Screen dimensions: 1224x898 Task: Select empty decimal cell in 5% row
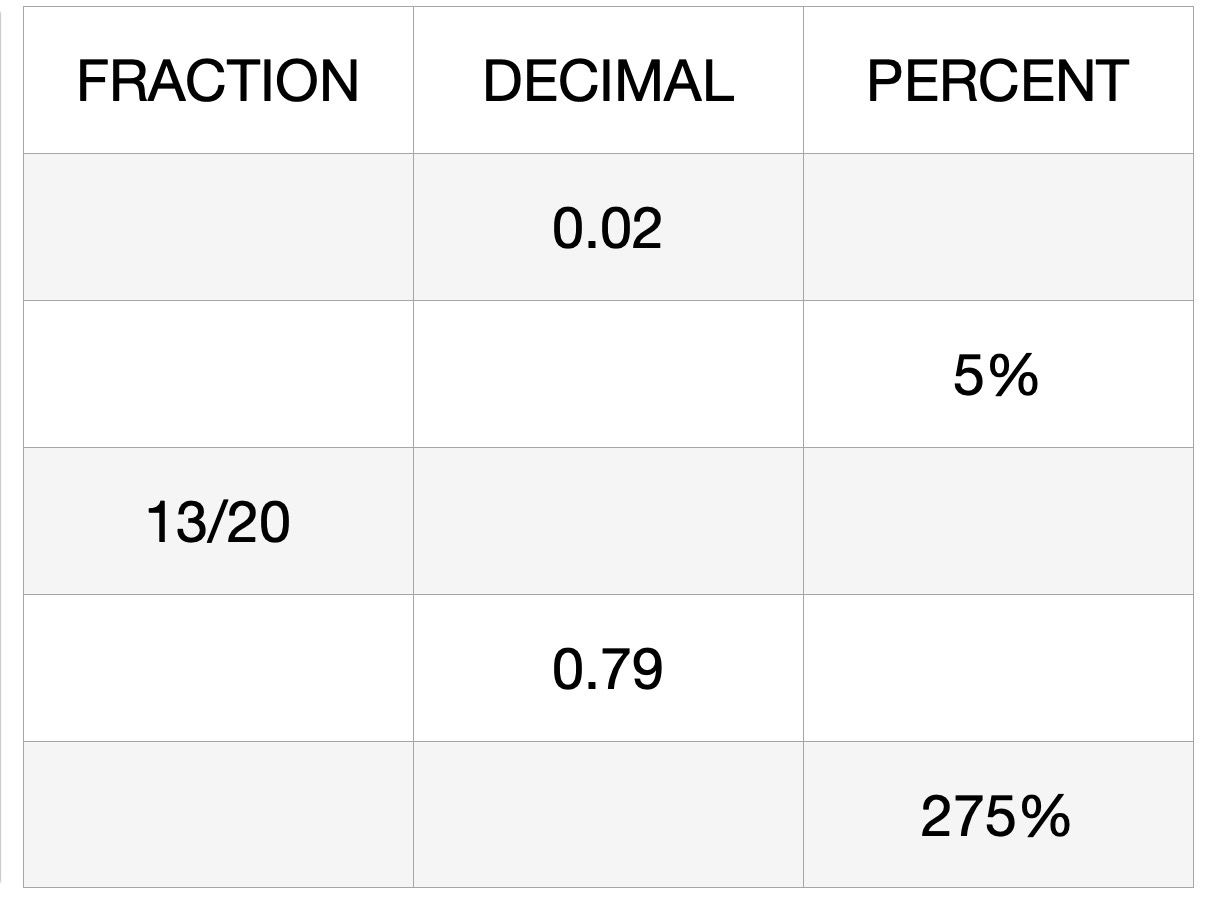(x=608, y=375)
